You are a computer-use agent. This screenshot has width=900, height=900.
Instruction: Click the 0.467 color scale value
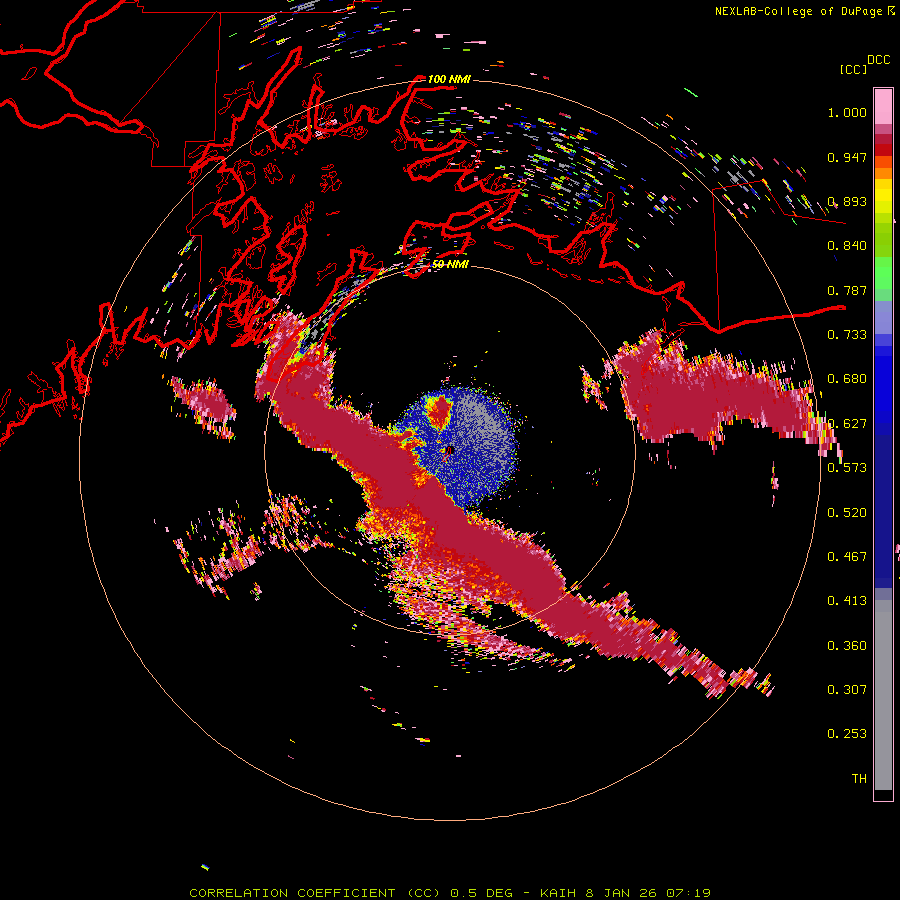click(x=847, y=557)
